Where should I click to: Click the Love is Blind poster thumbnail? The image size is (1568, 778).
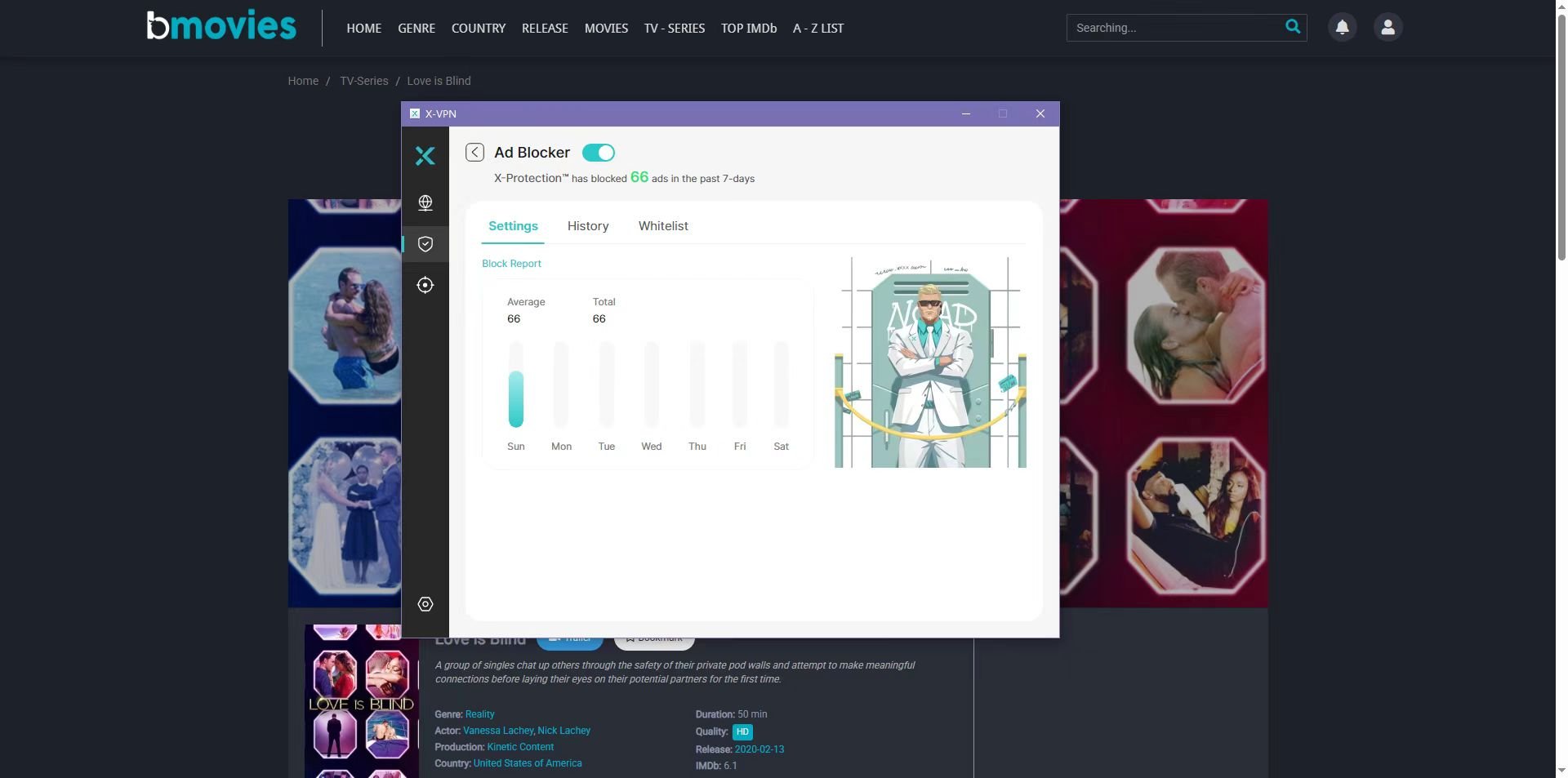pos(361,701)
